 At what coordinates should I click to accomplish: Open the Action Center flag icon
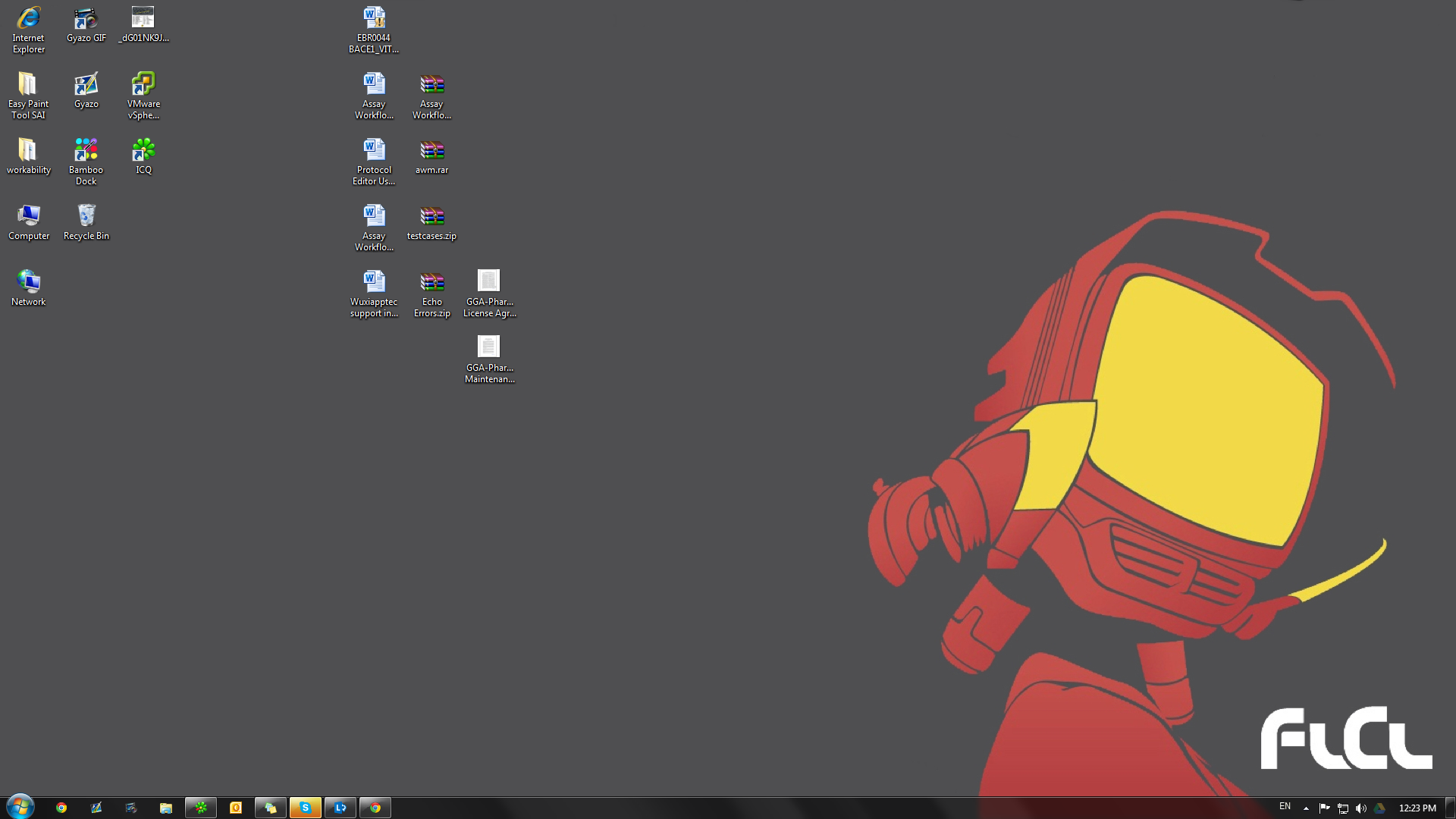[x=1324, y=808]
